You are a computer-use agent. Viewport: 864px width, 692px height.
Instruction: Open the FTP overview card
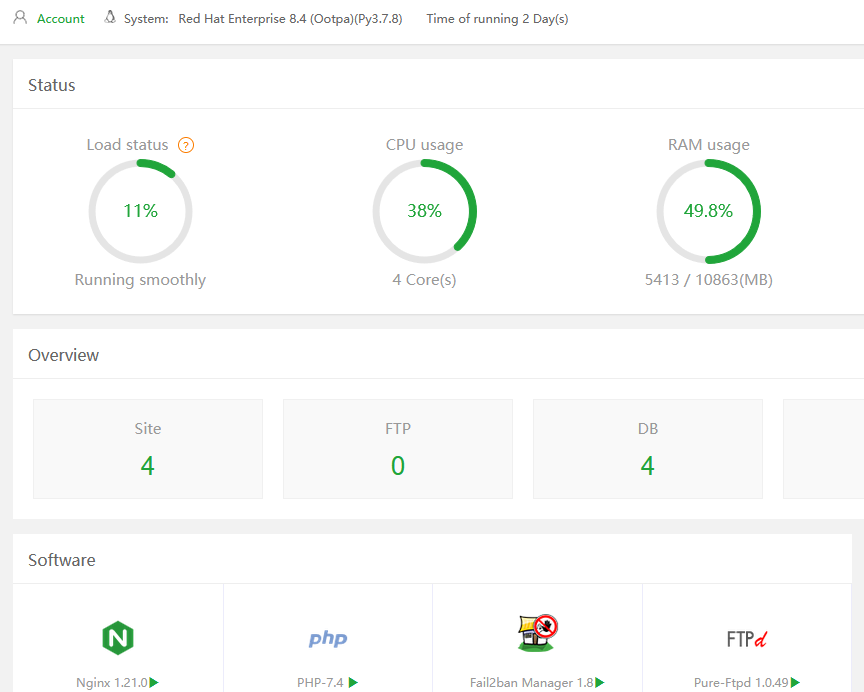tap(398, 449)
